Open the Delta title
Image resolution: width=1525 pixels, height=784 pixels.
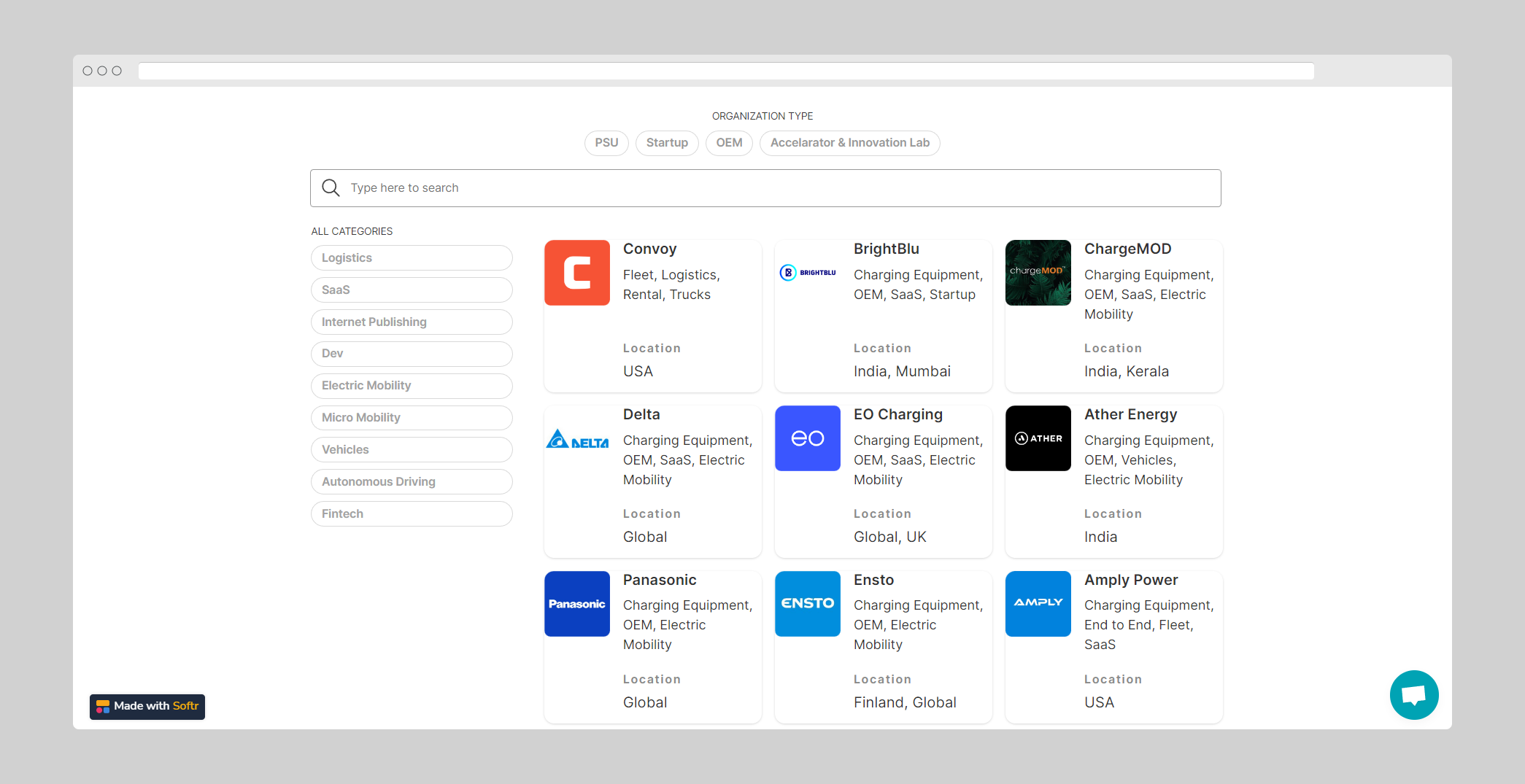point(641,414)
